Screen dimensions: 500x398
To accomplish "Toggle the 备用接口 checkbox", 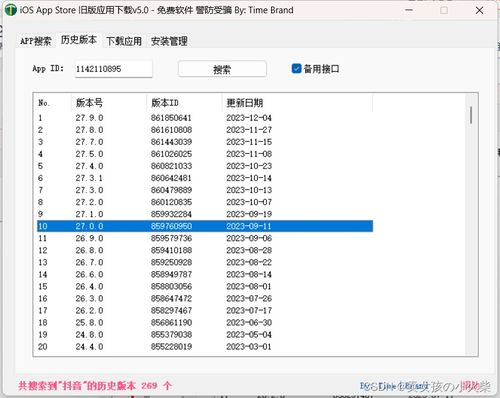I will click(x=315, y=69).
